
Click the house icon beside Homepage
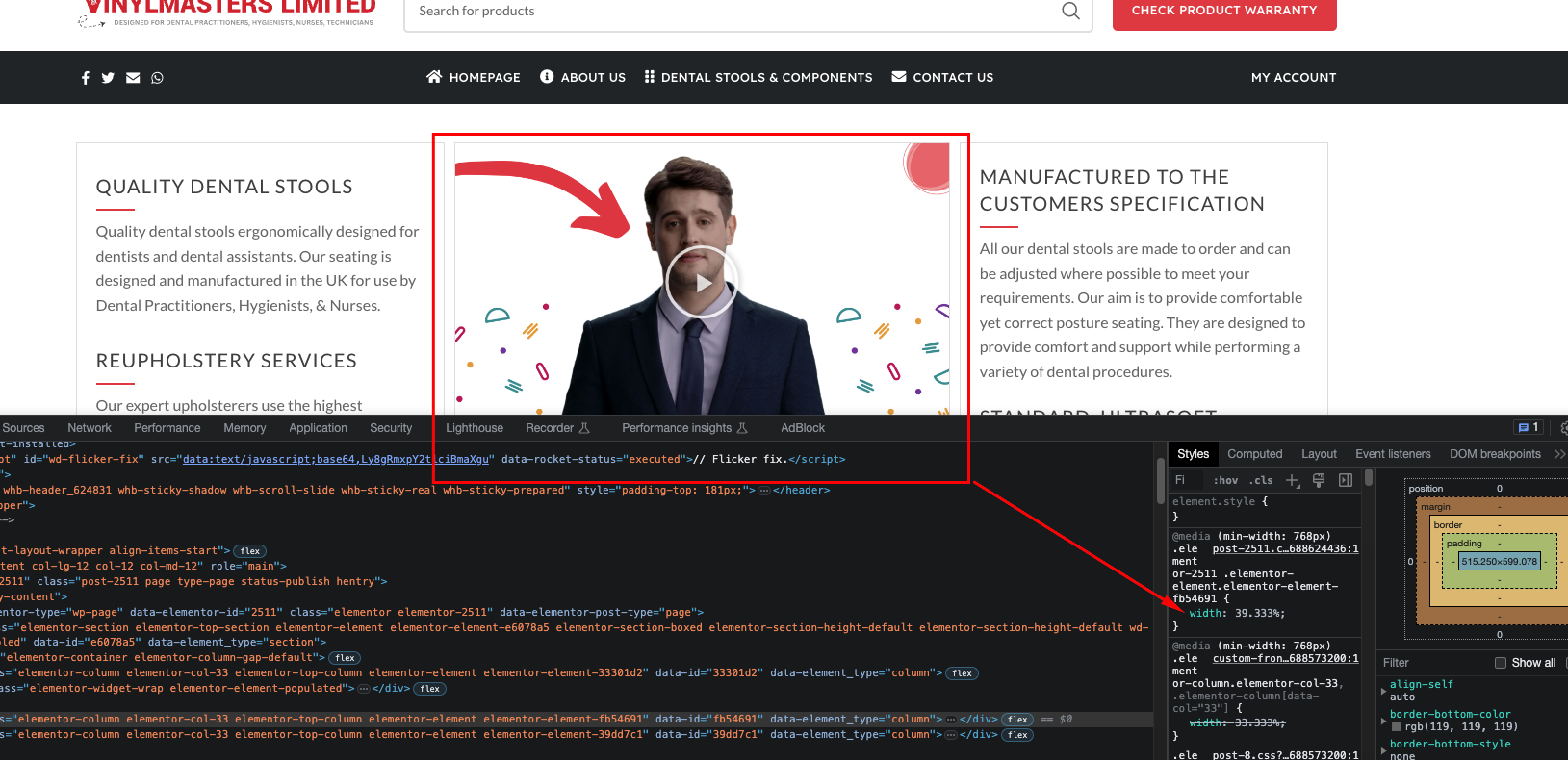point(434,76)
